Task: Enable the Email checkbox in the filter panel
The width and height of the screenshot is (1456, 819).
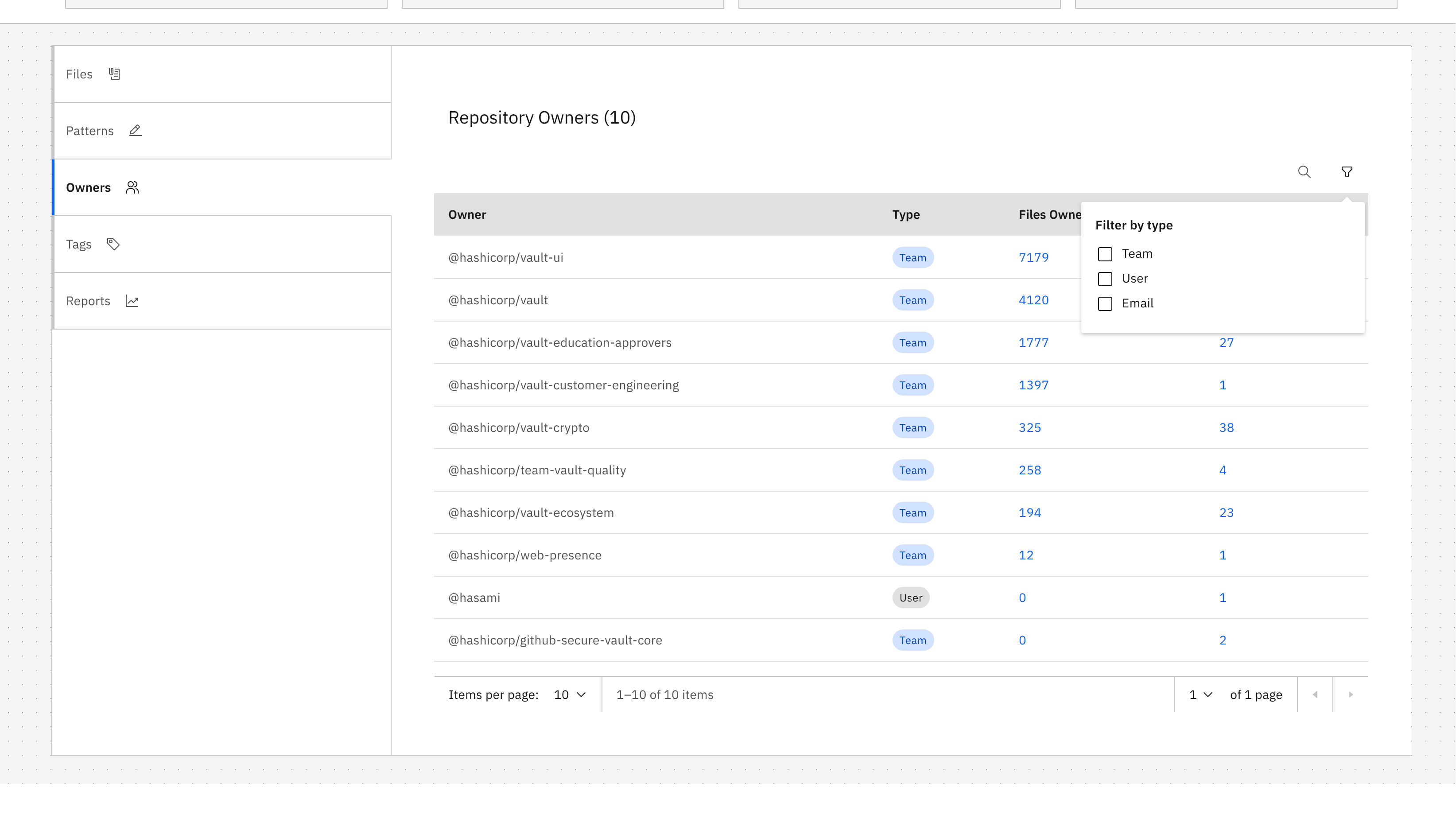Action: [x=1105, y=303]
